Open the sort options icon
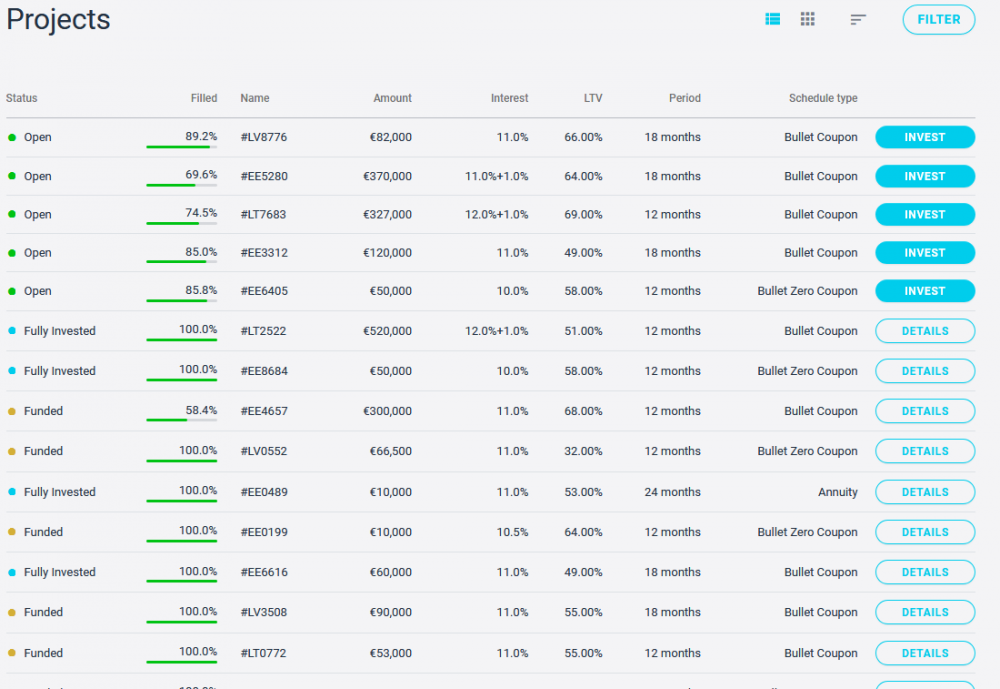 (858, 19)
